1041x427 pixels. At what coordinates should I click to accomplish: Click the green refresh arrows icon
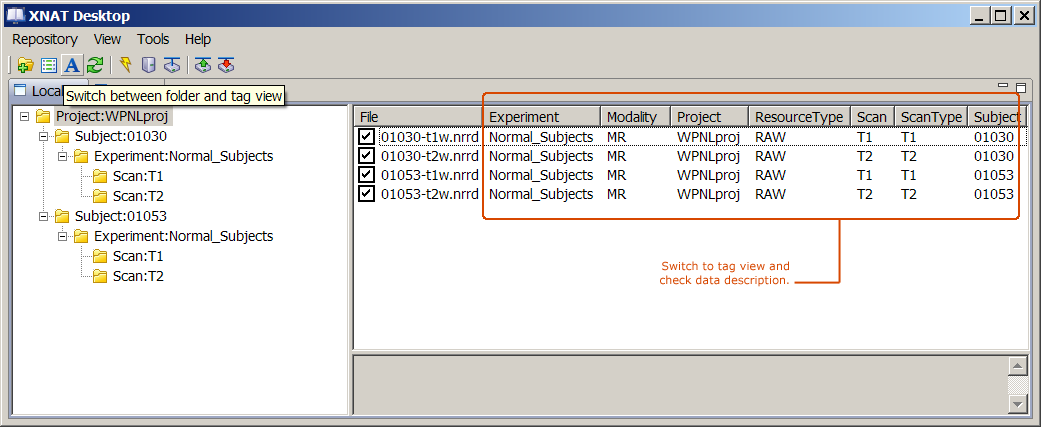(x=94, y=65)
